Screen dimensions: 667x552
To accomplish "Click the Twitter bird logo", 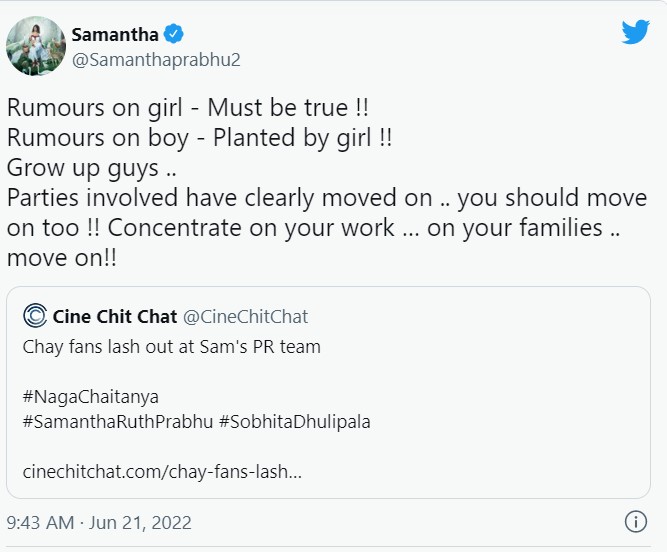I will tap(636, 32).
